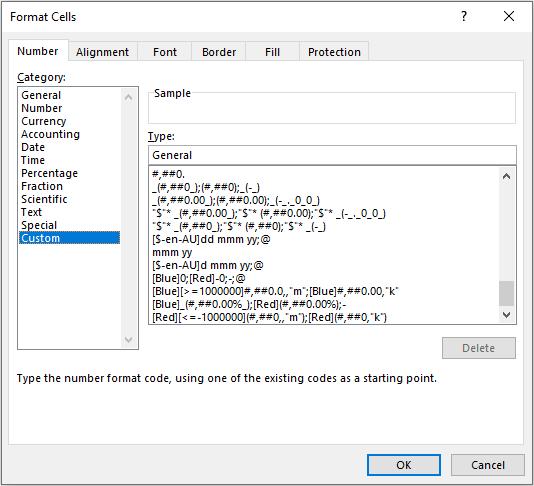Click the greyed-out Delete button
Screen dimensions: 534x486
coord(478,348)
